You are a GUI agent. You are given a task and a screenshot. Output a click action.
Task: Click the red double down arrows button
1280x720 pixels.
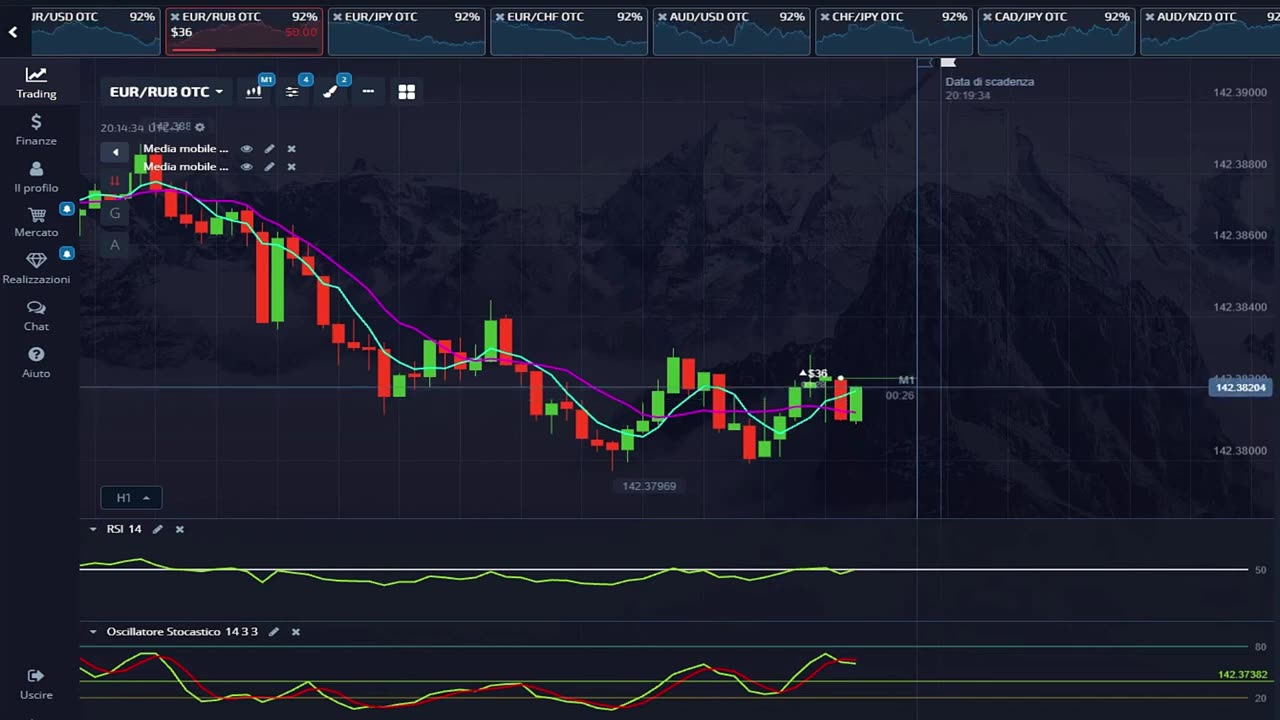click(x=115, y=181)
